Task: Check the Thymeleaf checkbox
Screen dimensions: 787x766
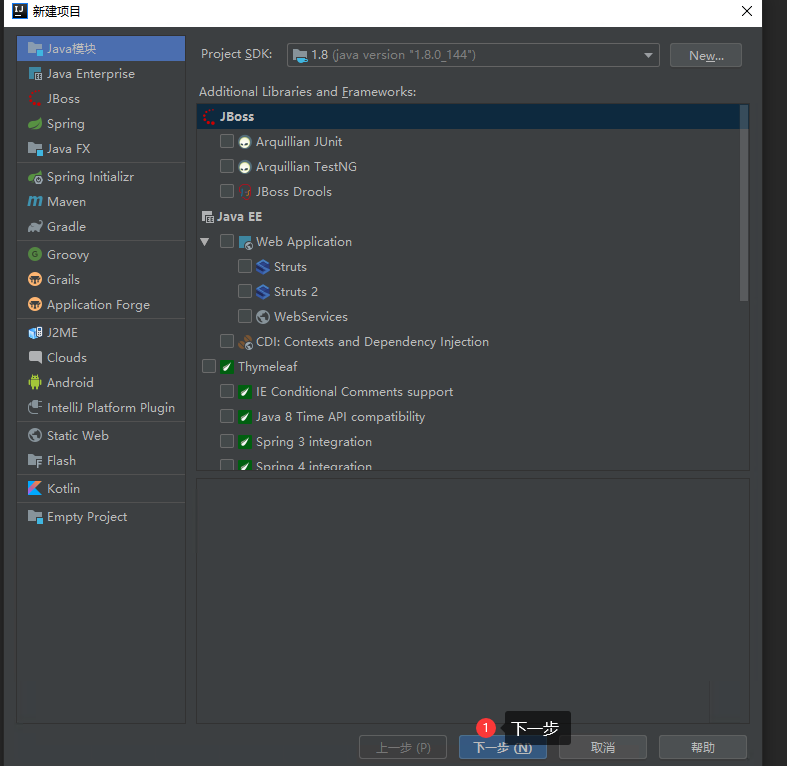Action: [209, 366]
